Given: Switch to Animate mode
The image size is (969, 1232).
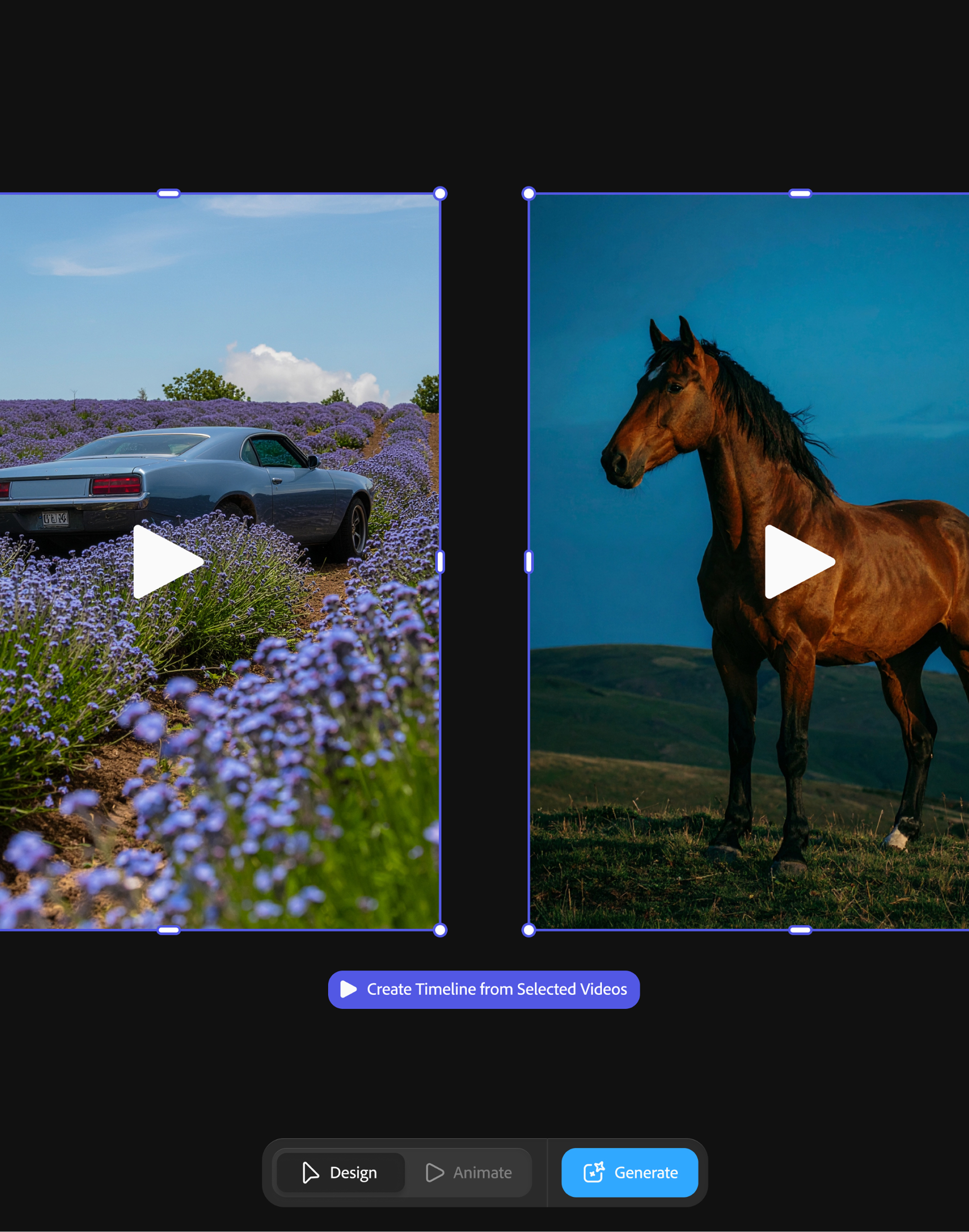Looking at the screenshot, I should pos(469,1172).
